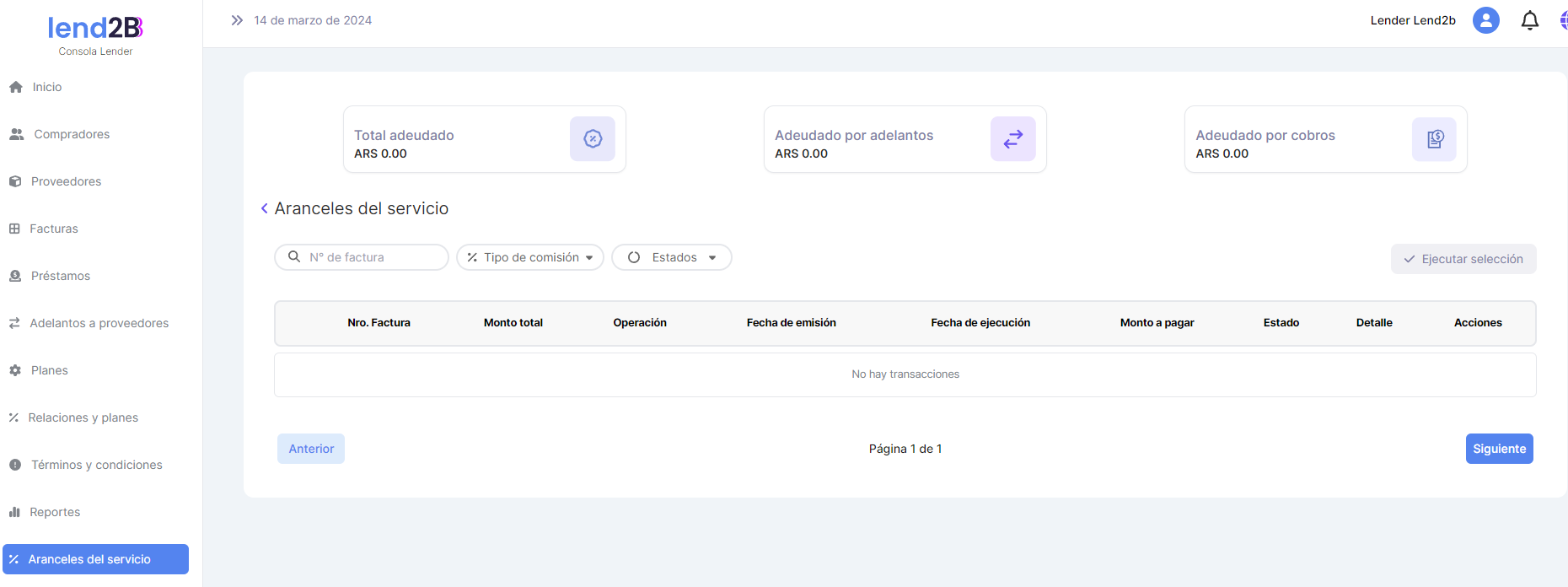Viewport: 1568px width, 587px height.
Task: Click the notification bell icon
Action: click(x=1529, y=20)
